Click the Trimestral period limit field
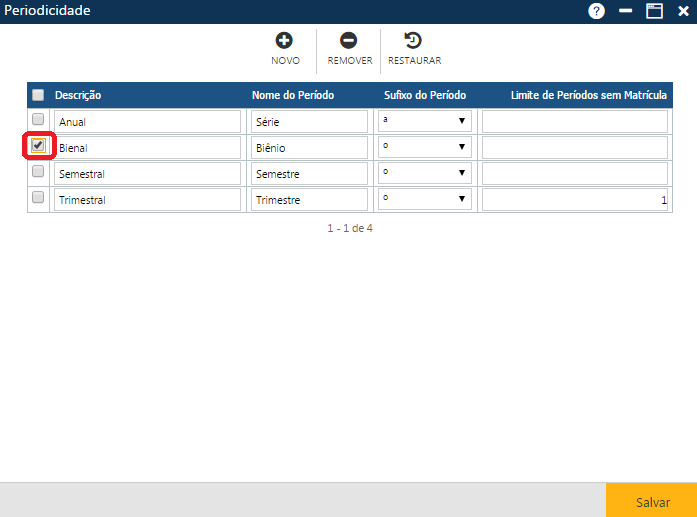The image size is (697, 517). [574, 200]
